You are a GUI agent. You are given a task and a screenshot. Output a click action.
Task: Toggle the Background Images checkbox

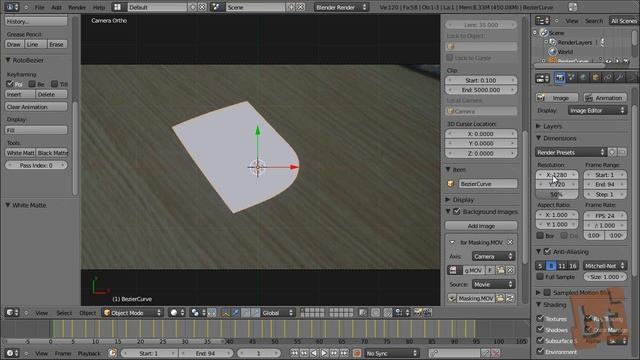(x=457, y=211)
